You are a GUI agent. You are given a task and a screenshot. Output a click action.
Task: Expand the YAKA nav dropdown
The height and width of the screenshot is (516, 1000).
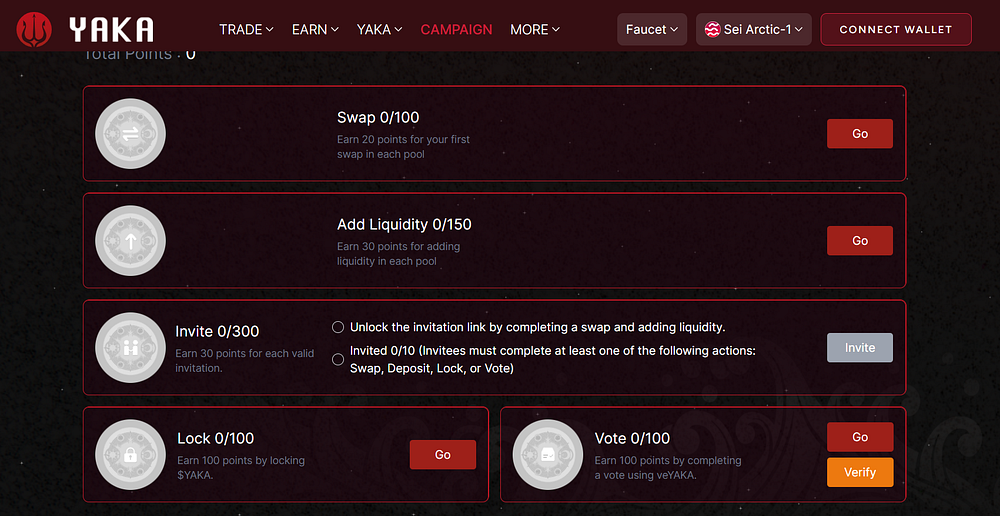coord(379,29)
